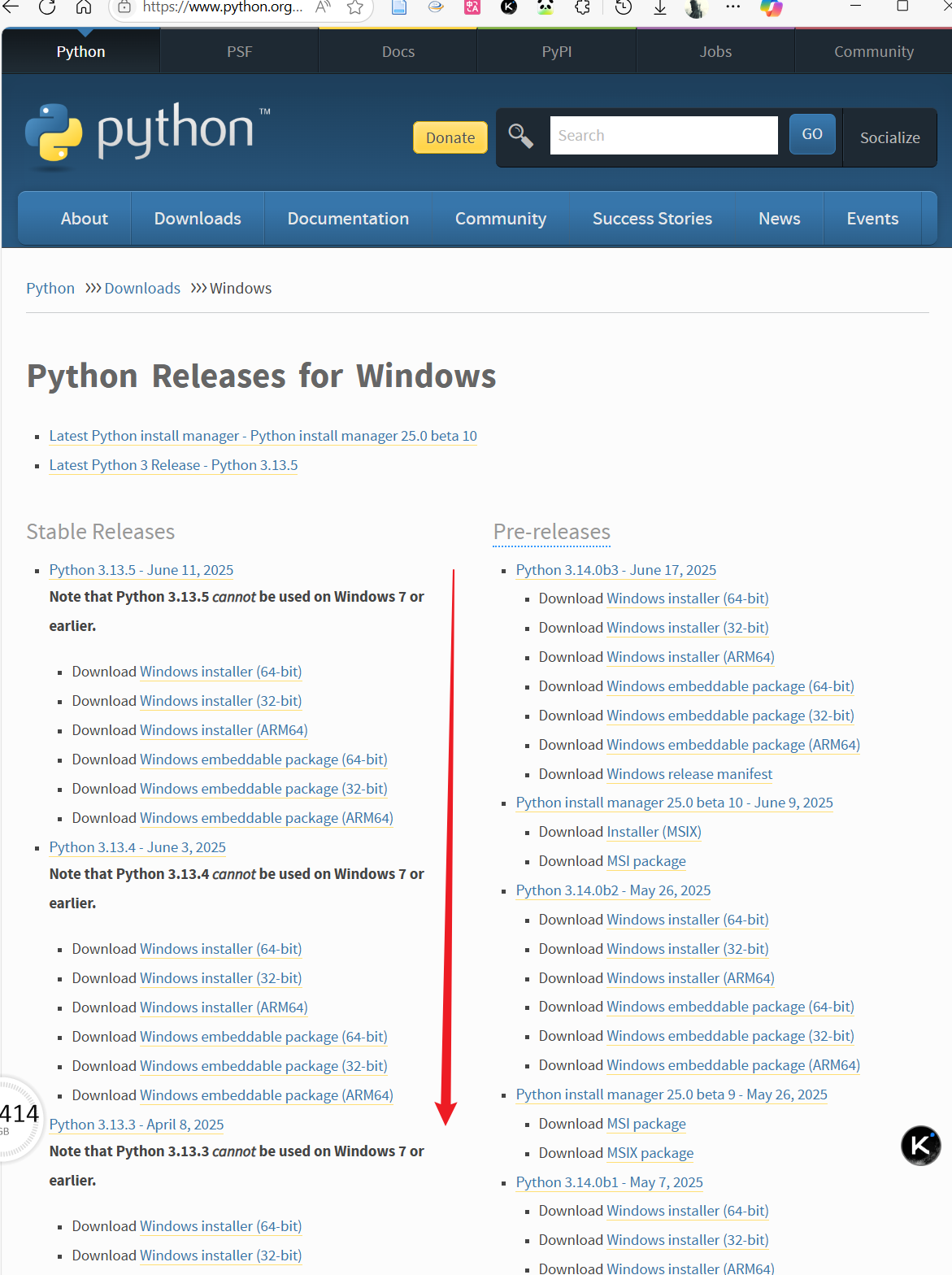Download Python 3.13.3 Windows installer (64-bit)
The width and height of the screenshot is (952, 1275).
220,1226
